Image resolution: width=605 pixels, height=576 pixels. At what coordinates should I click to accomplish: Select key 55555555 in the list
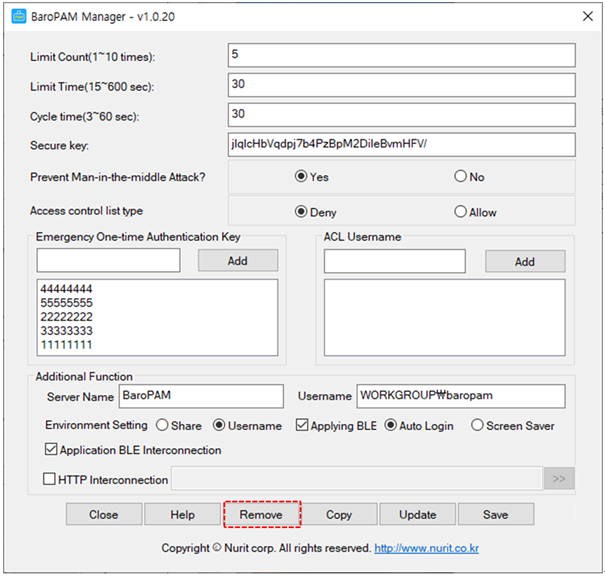[x=66, y=303]
